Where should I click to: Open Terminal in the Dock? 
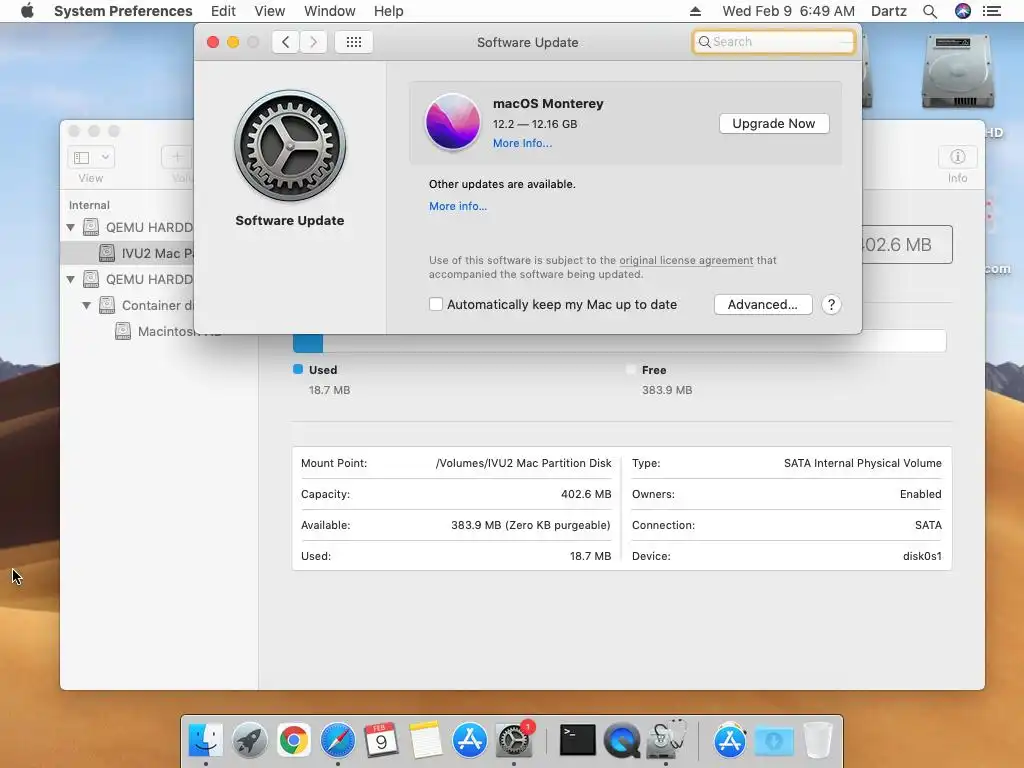tap(578, 740)
